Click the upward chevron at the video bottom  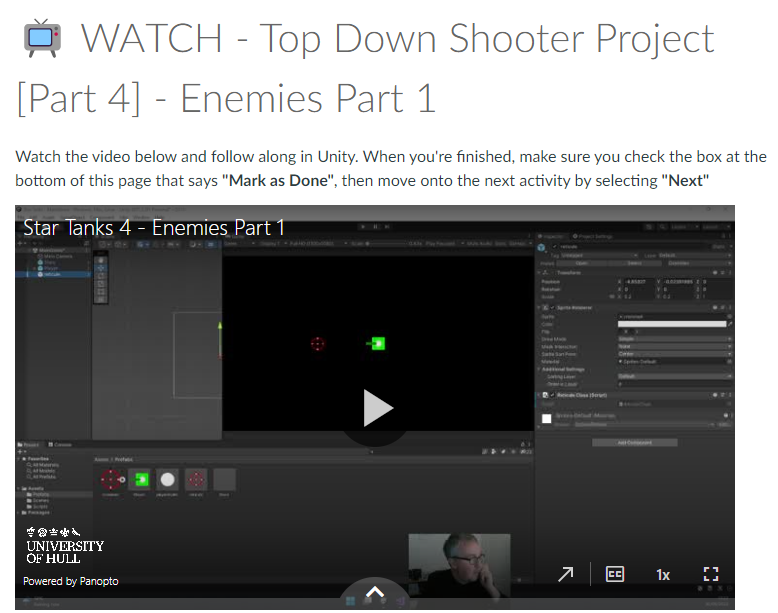[x=375, y=592]
